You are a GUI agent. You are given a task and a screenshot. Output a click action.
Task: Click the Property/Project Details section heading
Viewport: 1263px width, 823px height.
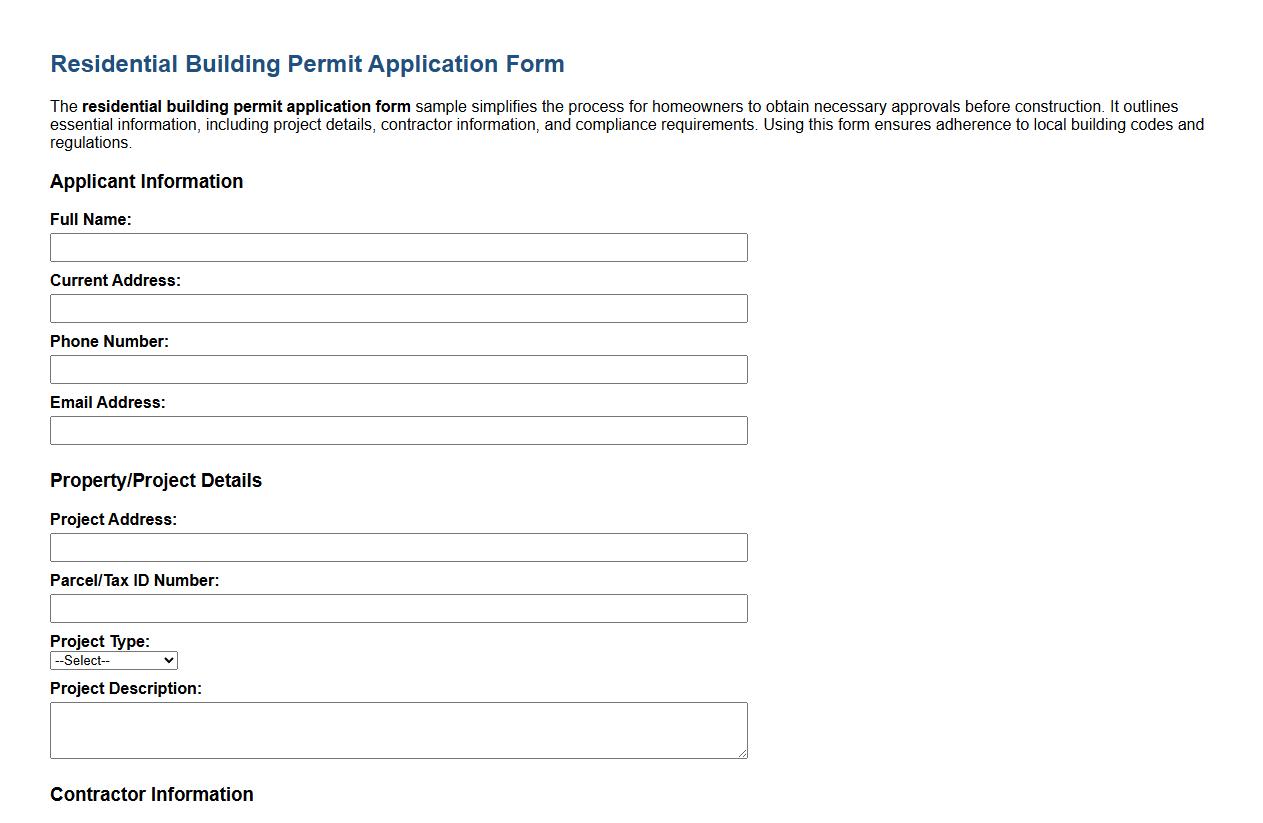click(156, 480)
